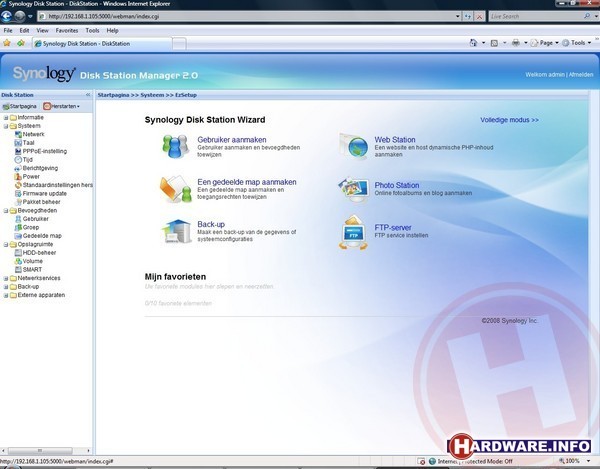The height and width of the screenshot is (469, 600).
Task: Switch to Volledige modus
Action: tap(509, 120)
